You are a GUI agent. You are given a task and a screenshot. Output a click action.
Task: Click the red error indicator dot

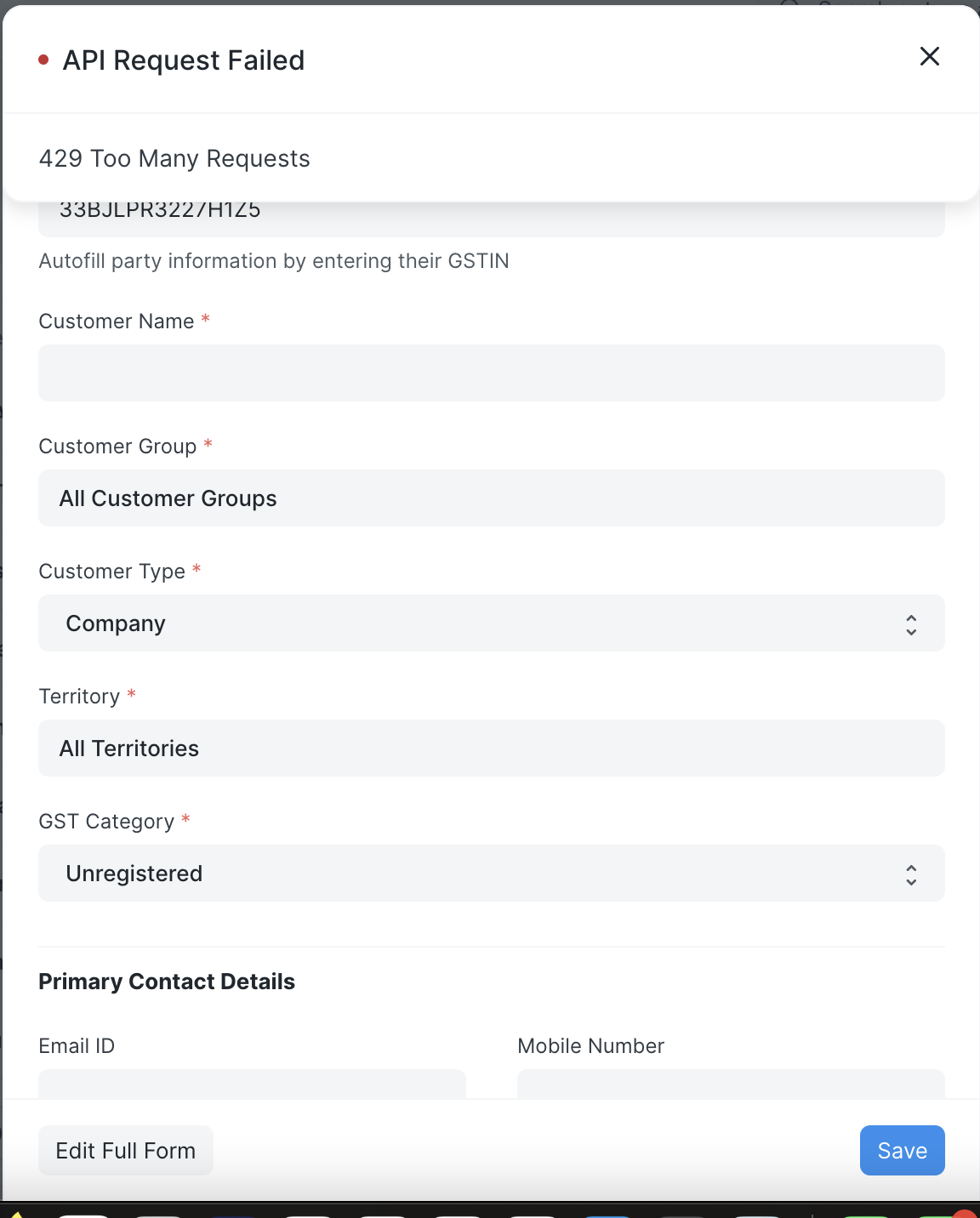[43, 60]
